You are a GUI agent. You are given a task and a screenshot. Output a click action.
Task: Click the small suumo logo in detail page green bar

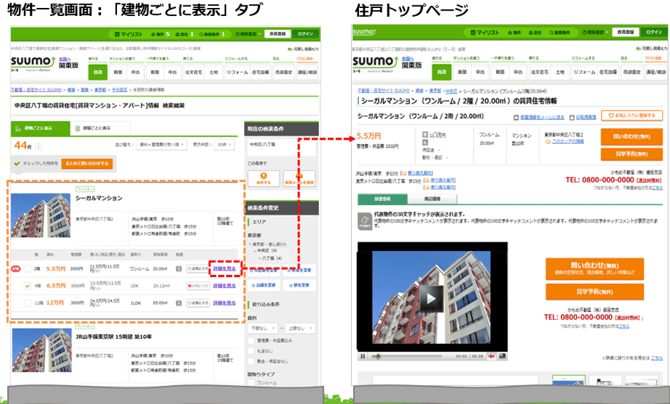(364, 32)
